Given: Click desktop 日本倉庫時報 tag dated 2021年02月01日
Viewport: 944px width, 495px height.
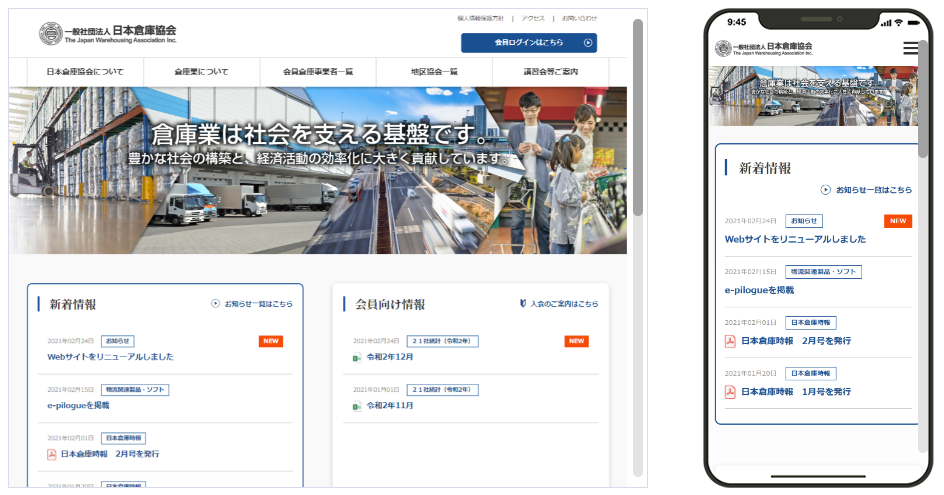Looking at the screenshot, I should [x=123, y=438].
